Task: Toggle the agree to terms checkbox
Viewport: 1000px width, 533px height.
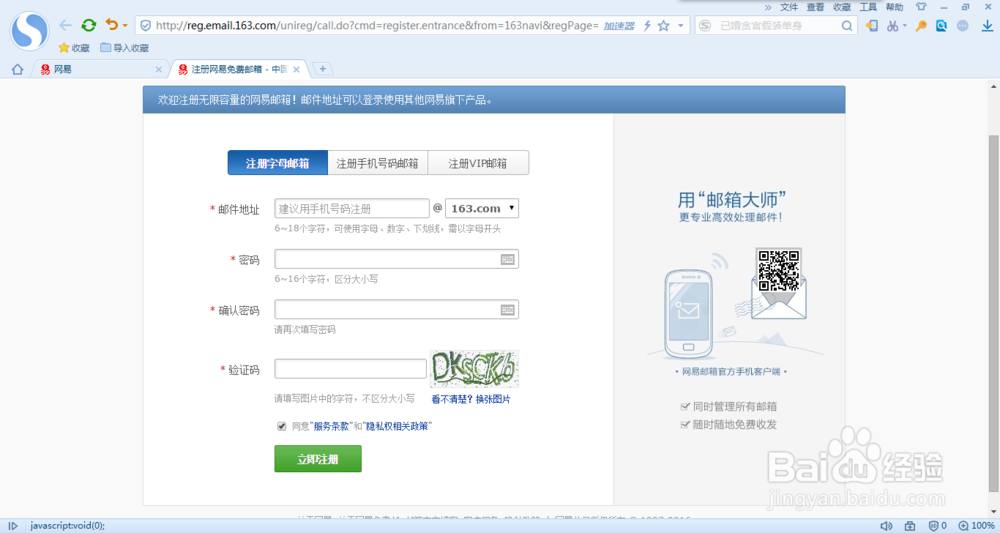Action: point(281,426)
